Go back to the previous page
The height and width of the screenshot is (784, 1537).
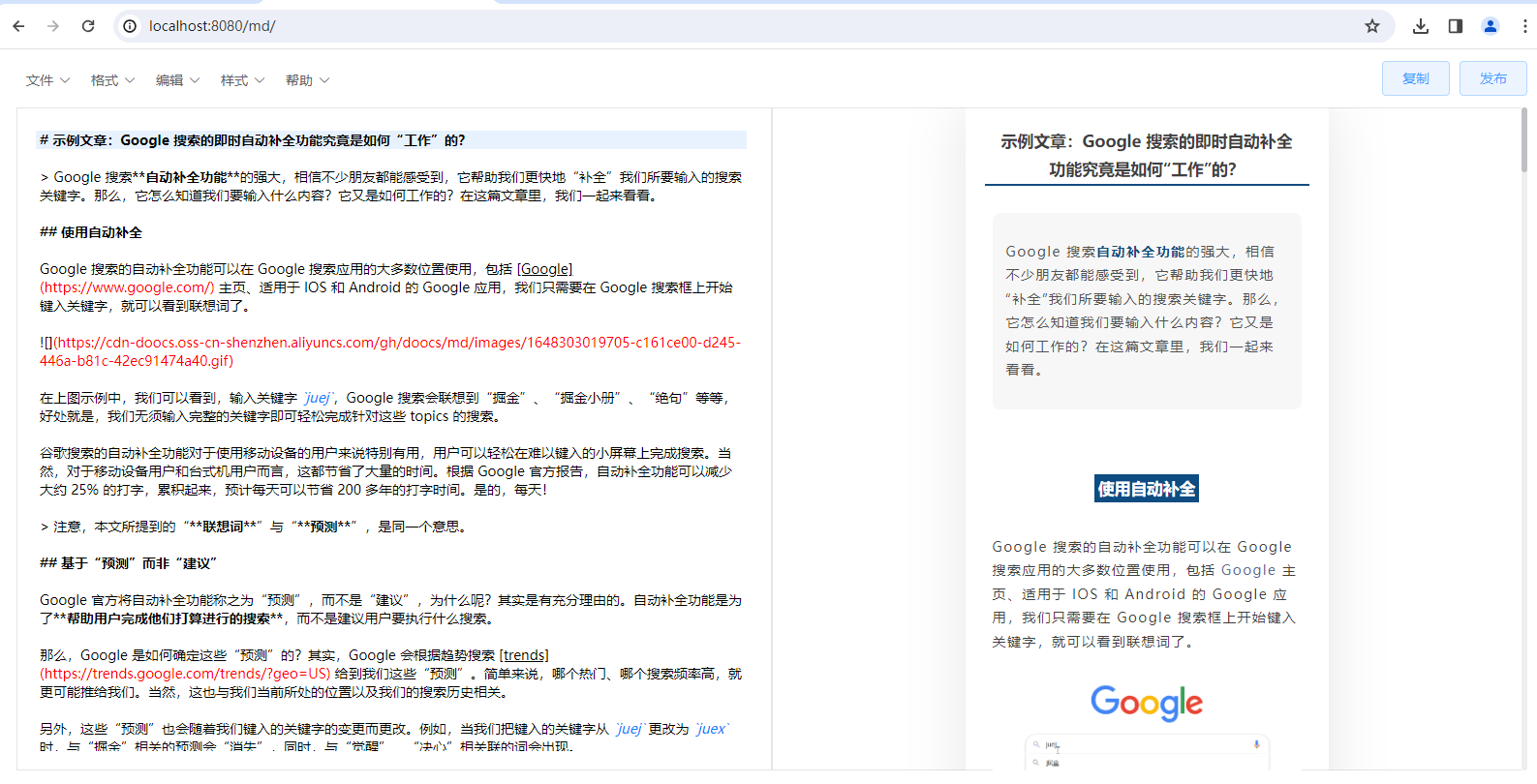tap(18, 26)
